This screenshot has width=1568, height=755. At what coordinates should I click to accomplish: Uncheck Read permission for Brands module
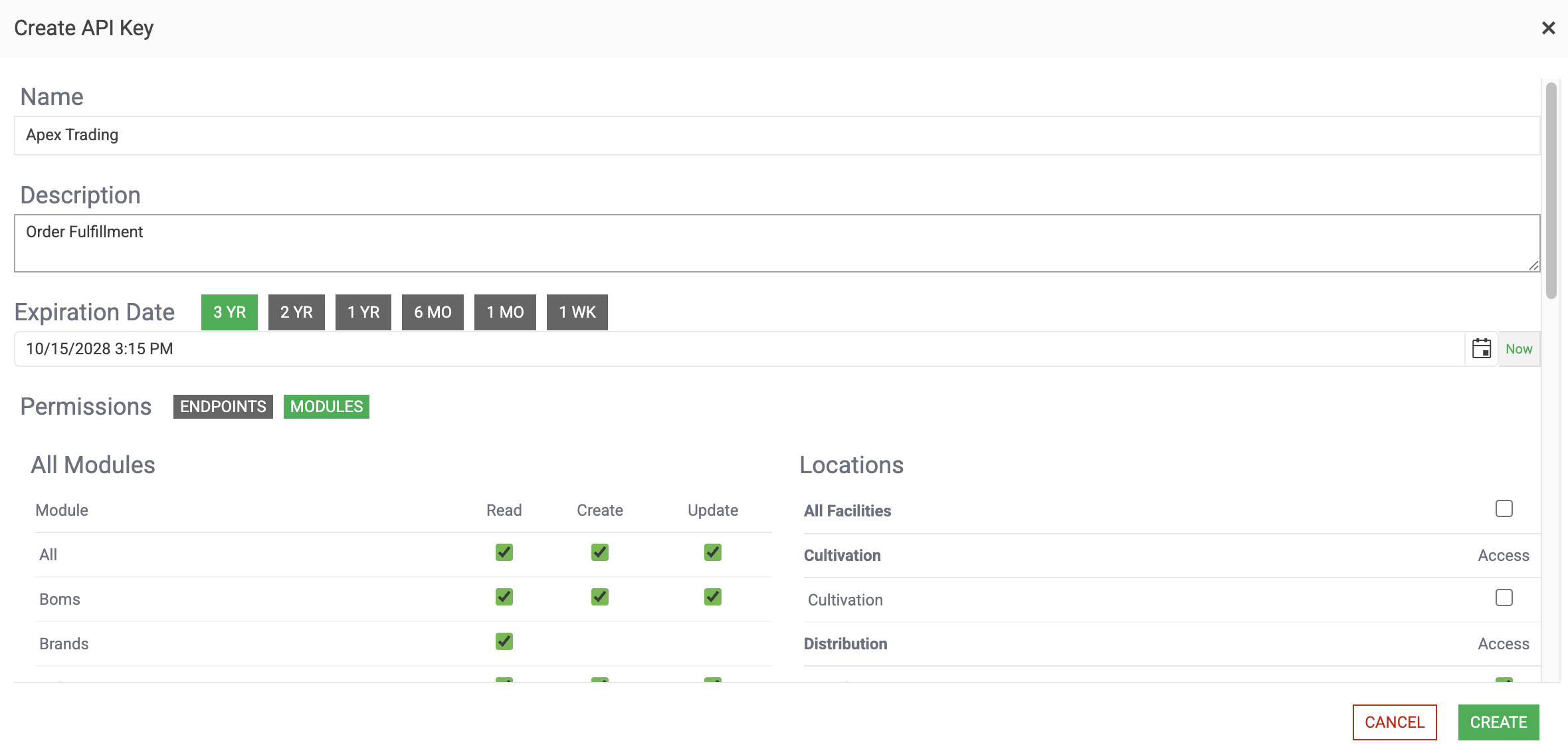coord(504,641)
